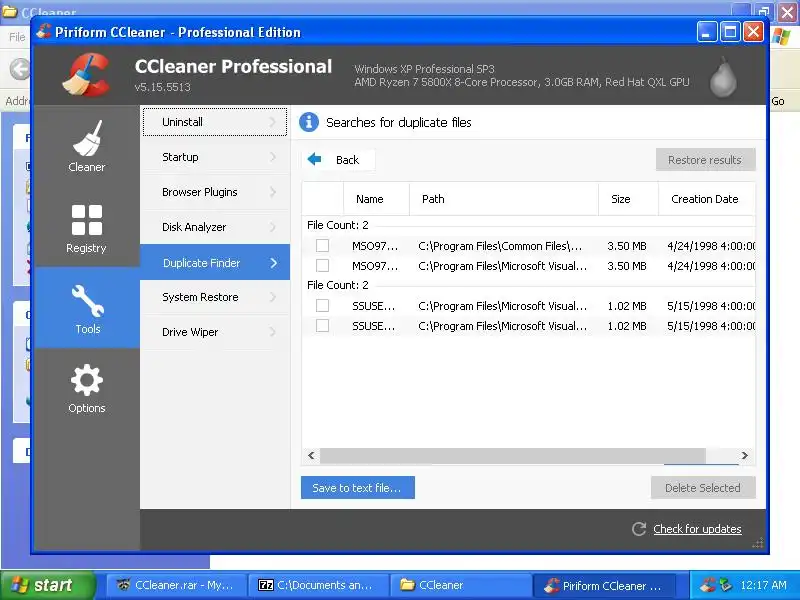This screenshot has width=800, height=600.
Task: Expand the Uninstall chevron
Action: click(x=272, y=122)
